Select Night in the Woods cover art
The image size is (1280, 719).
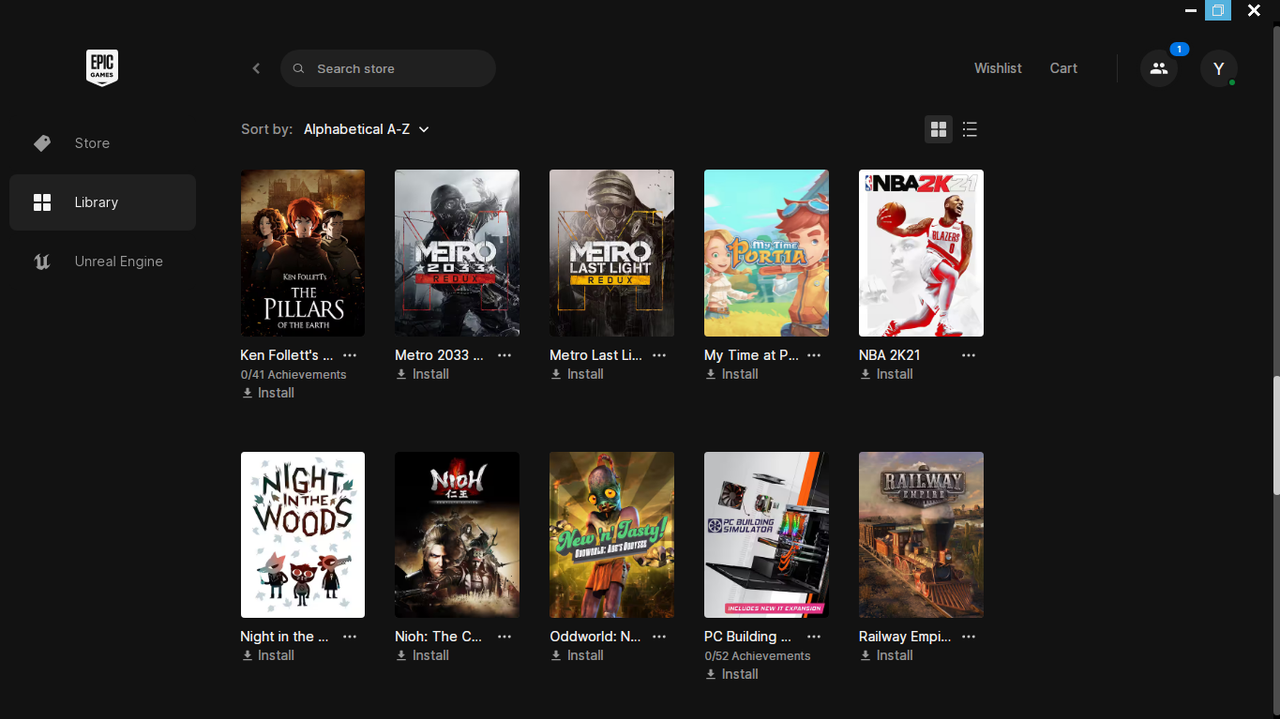tap(303, 535)
